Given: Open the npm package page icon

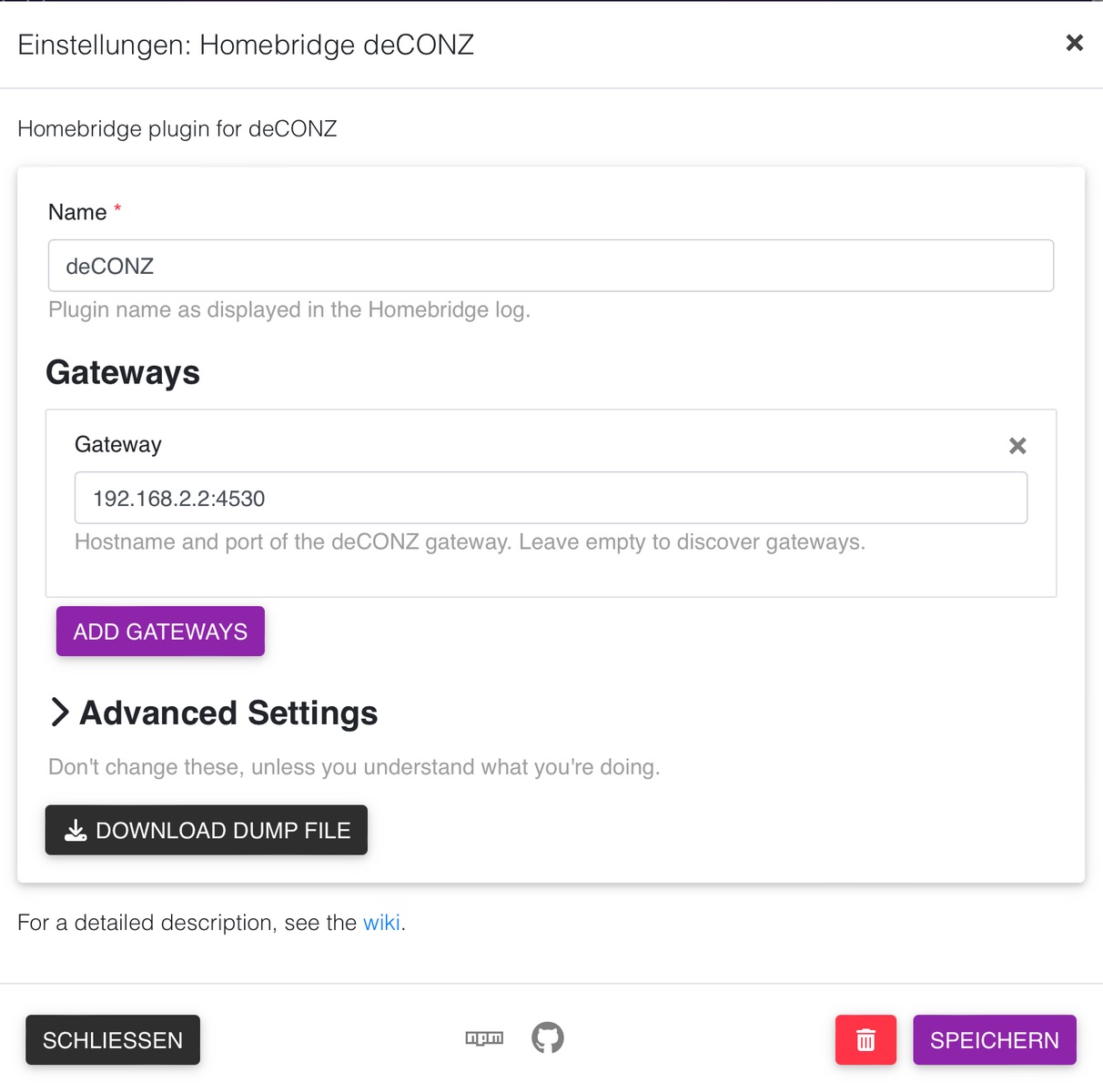Looking at the screenshot, I should (484, 1038).
